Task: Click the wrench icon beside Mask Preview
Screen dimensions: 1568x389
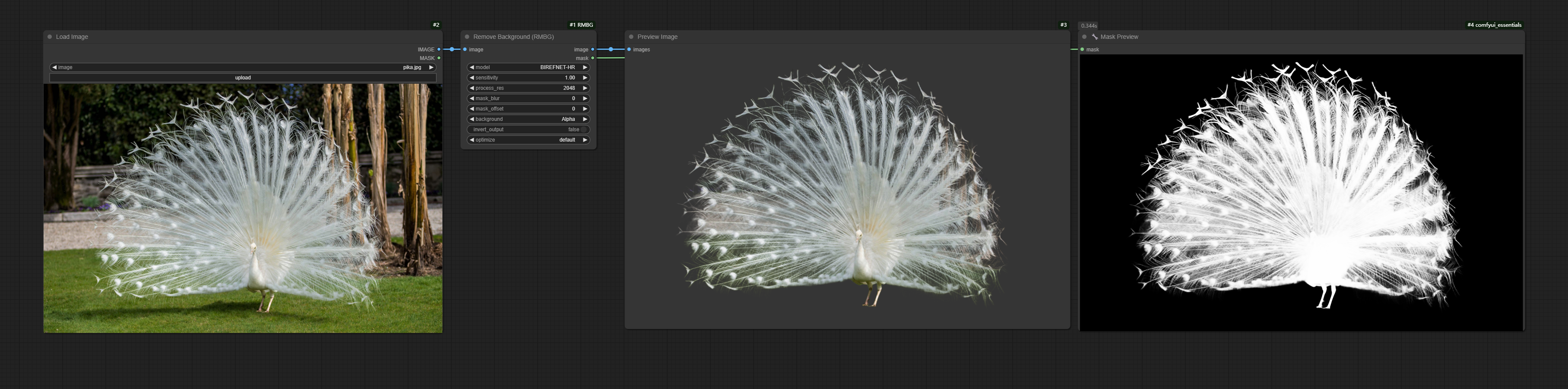Action: (1094, 37)
